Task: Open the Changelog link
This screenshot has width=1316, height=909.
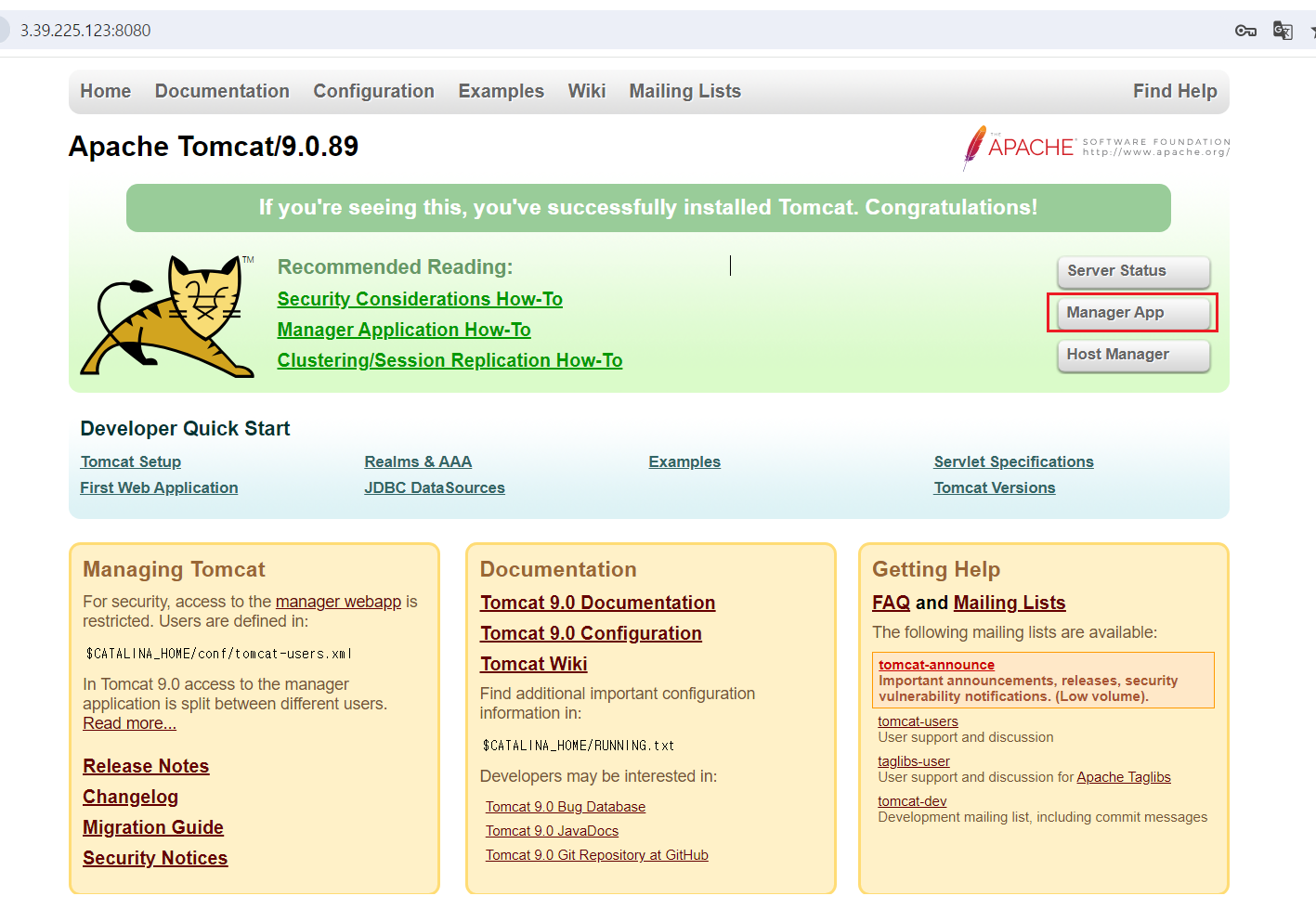Action: 130,797
